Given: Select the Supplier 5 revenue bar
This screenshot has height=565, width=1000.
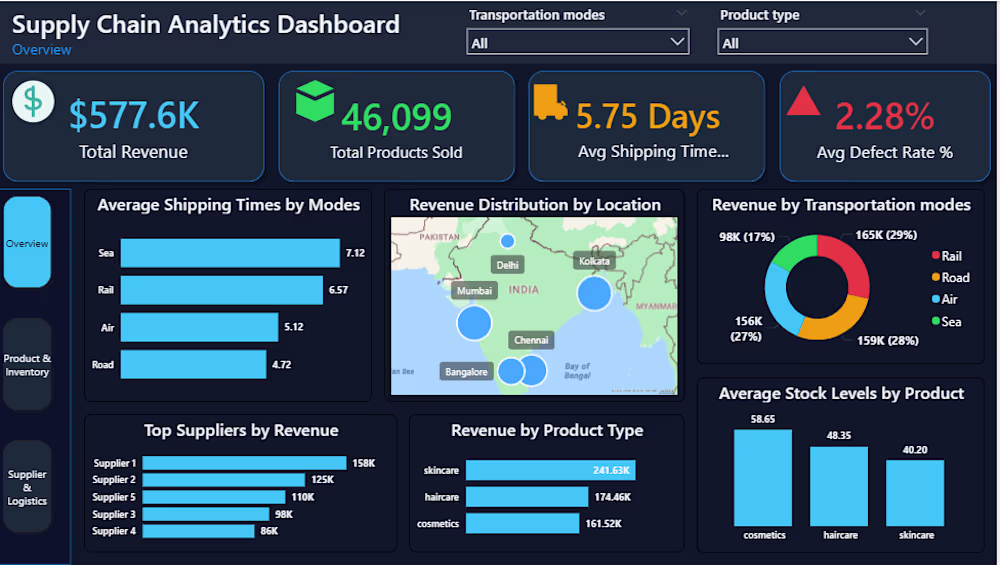Looking at the screenshot, I should 214,497.
